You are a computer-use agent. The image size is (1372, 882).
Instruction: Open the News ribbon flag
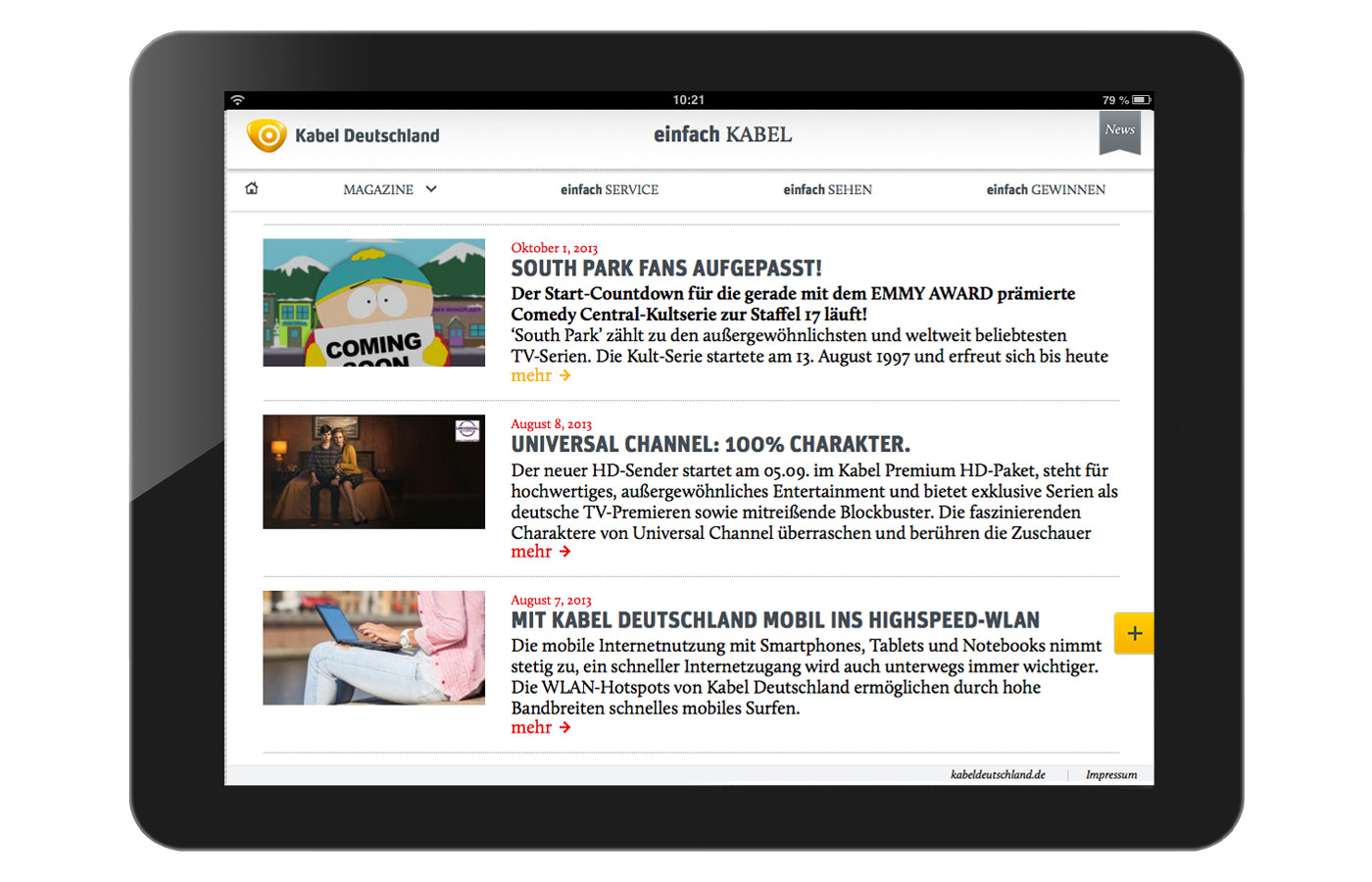click(1120, 132)
